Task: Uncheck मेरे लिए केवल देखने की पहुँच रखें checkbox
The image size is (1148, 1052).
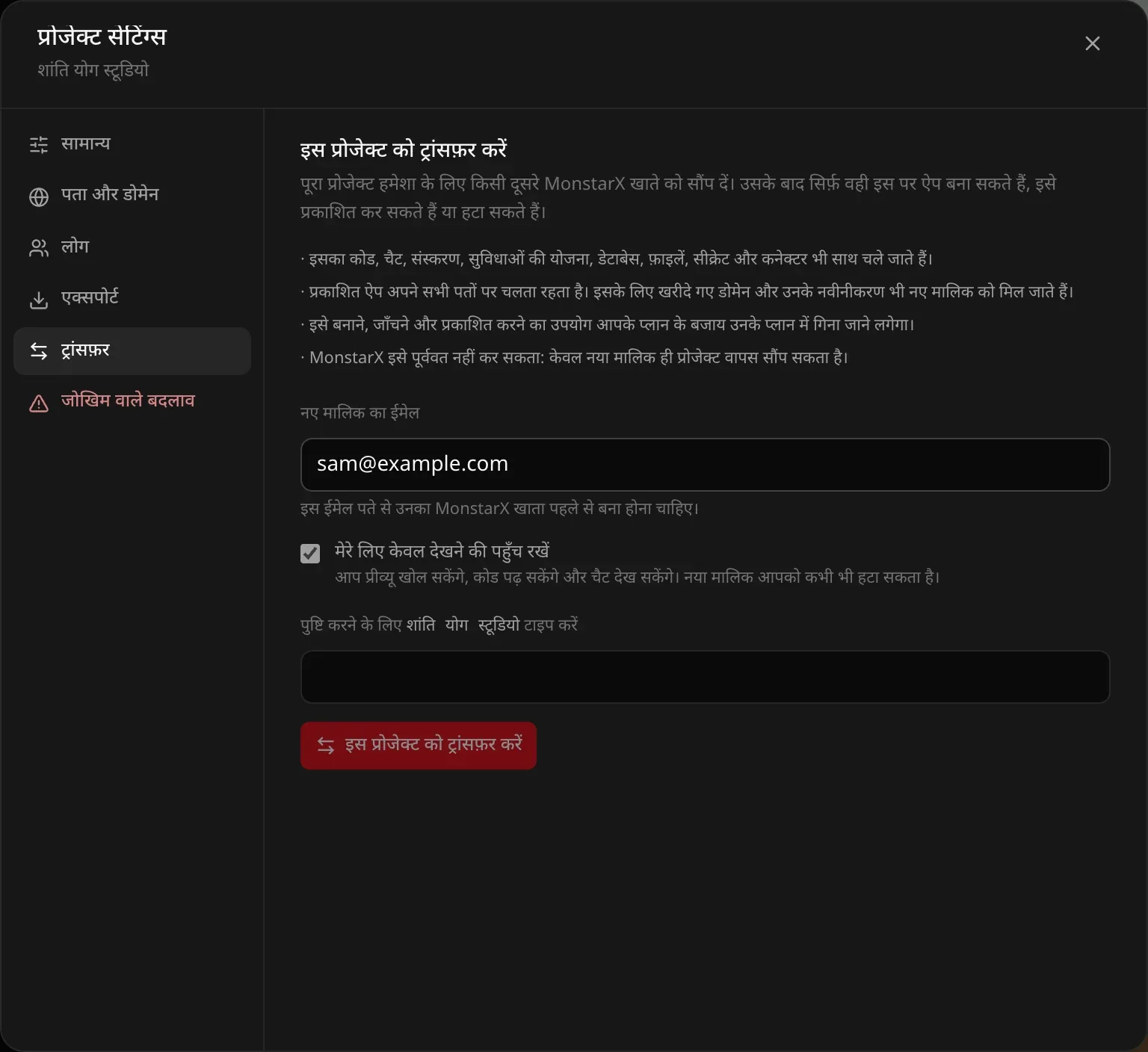Action: 310,554
